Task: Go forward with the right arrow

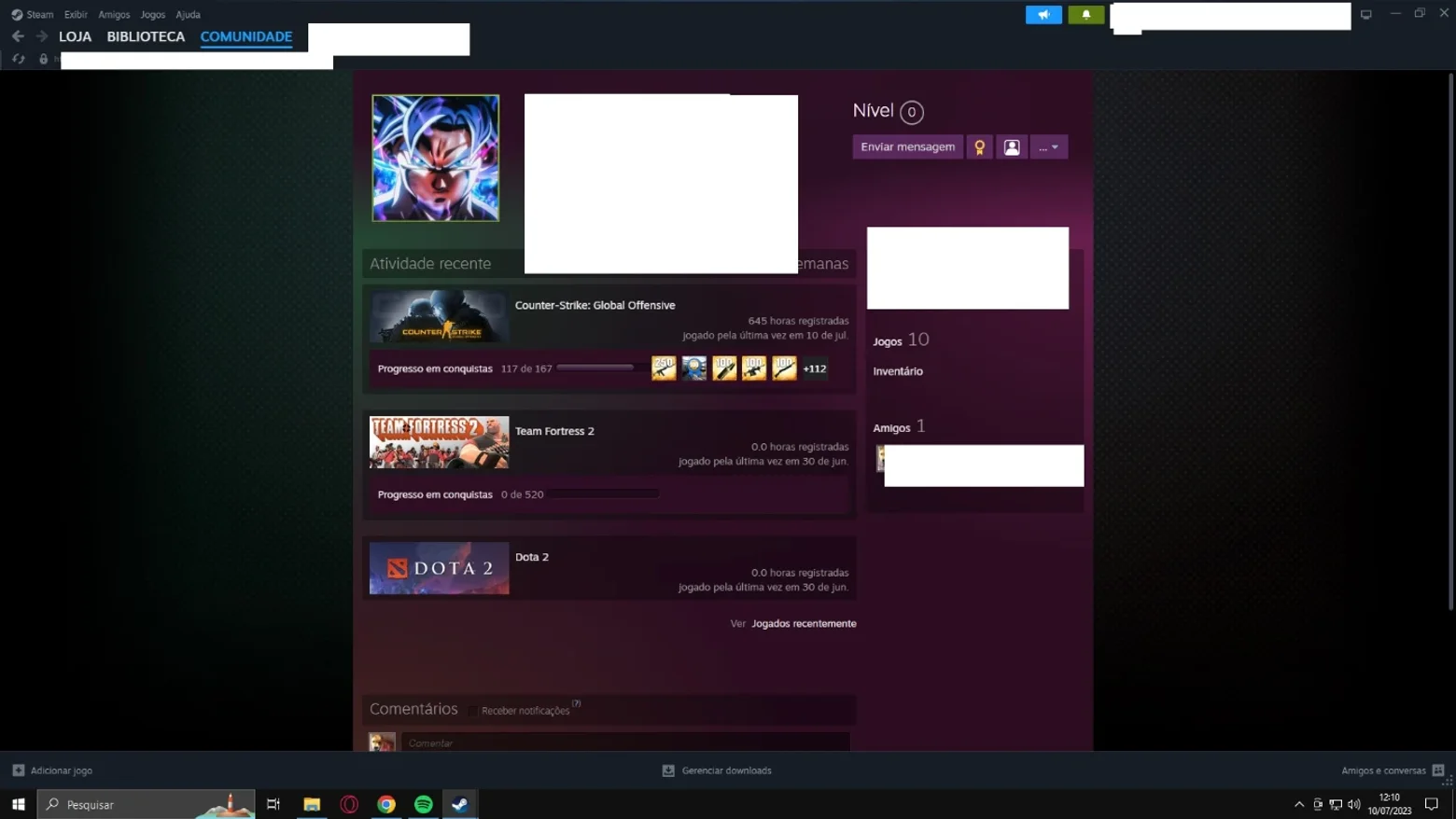Action: [x=42, y=36]
